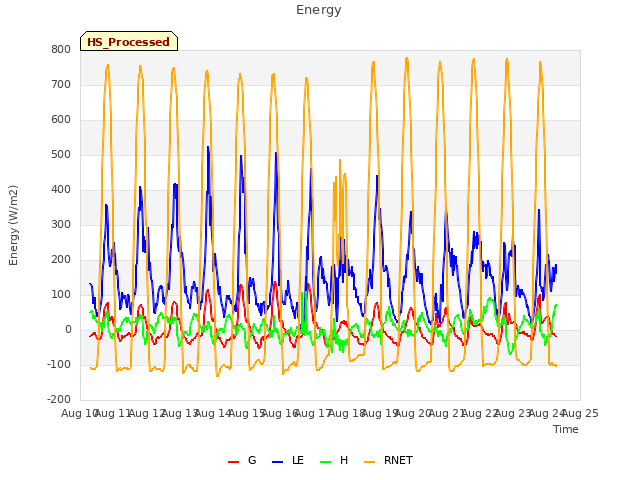Select the G legend label
This screenshot has height=480, width=640.
coord(252,460)
